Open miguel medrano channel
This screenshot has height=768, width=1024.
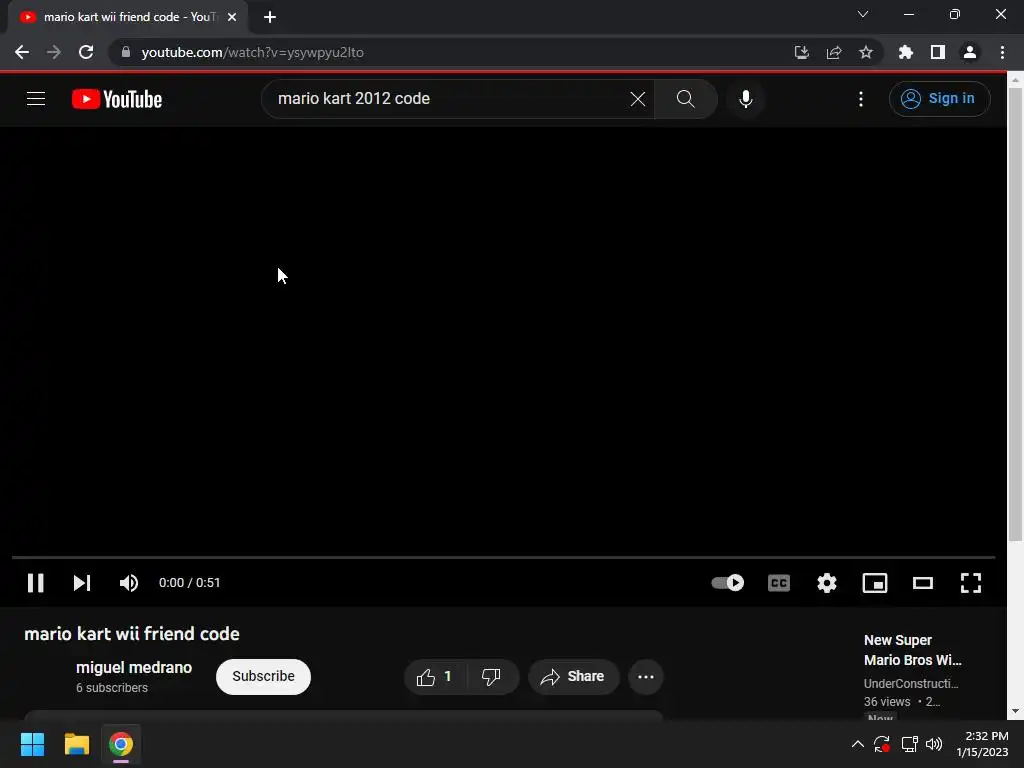134,667
